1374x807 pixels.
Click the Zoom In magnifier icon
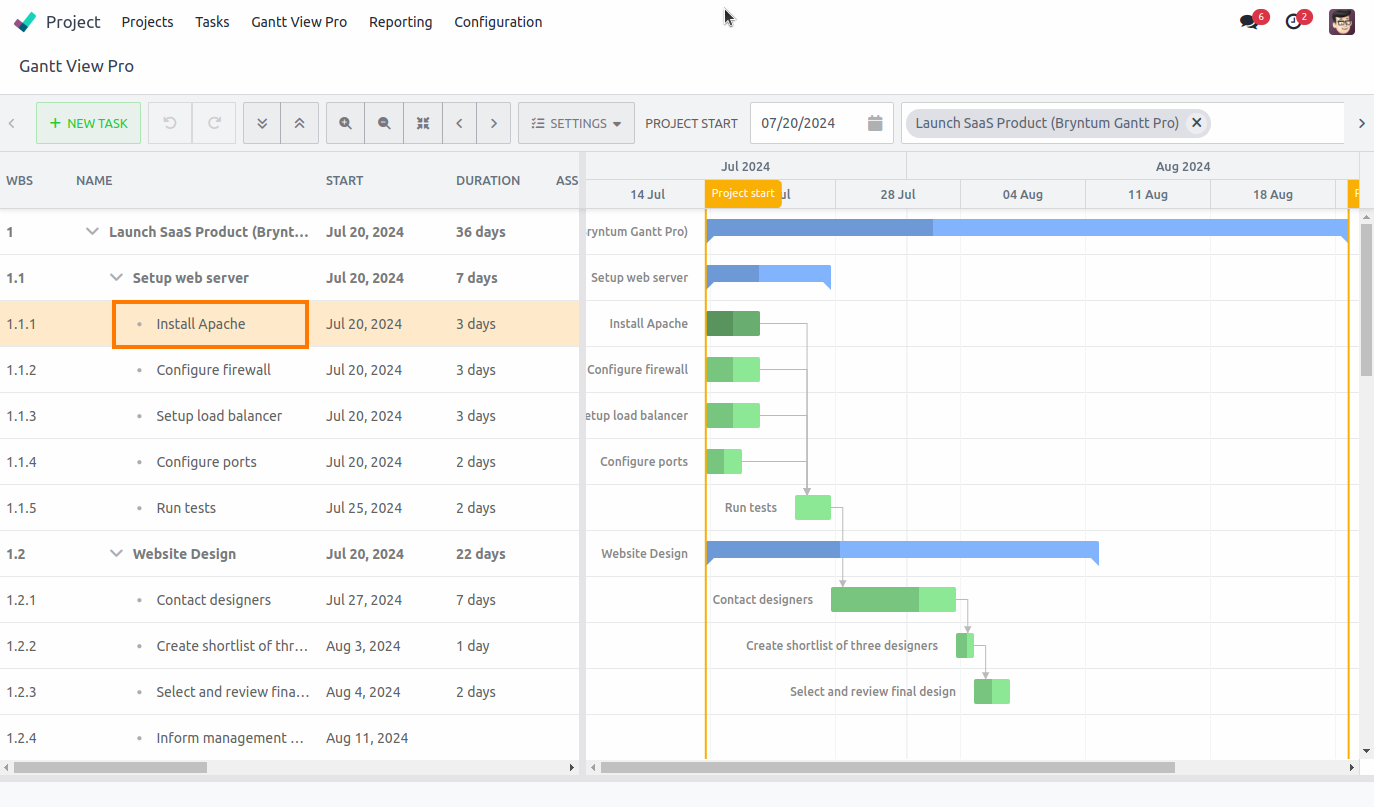pyautogui.click(x=345, y=122)
